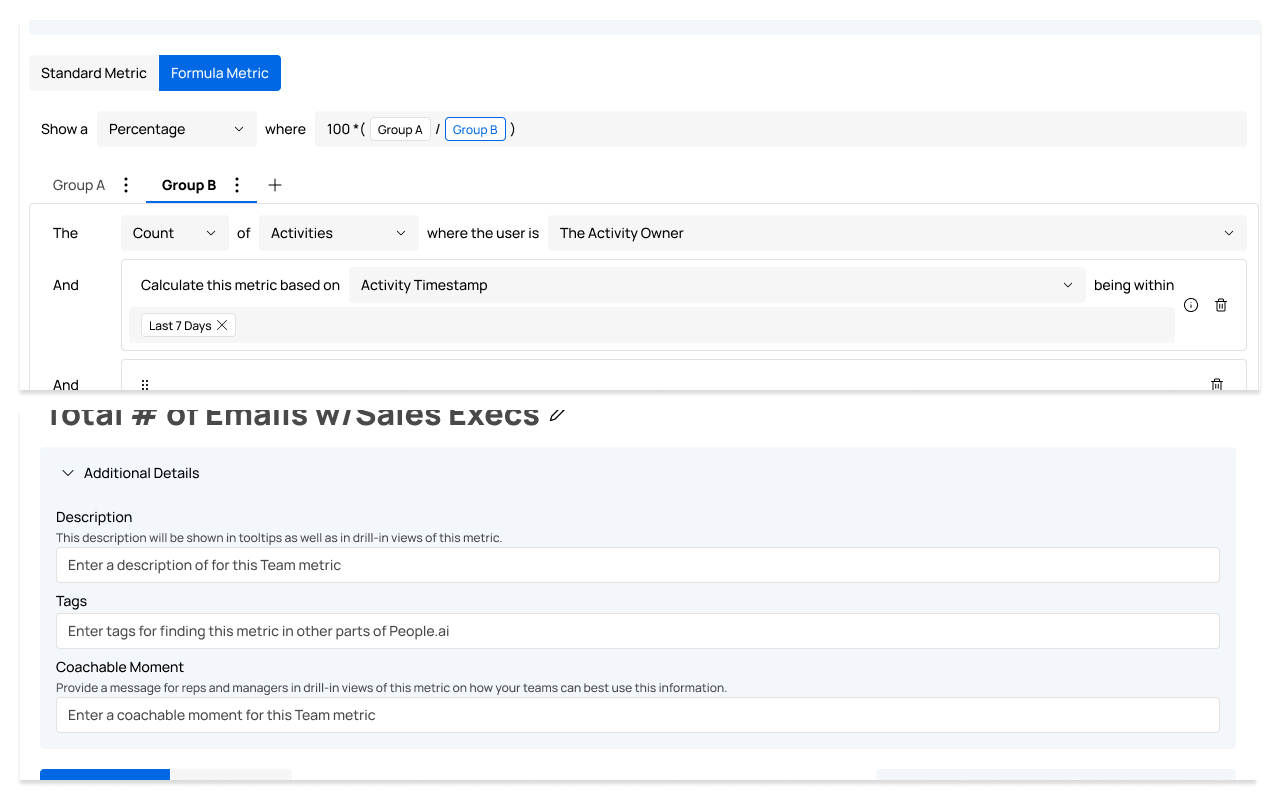
Task: Open the Count aggregation dropdown
Action: [x=175, y=233]
